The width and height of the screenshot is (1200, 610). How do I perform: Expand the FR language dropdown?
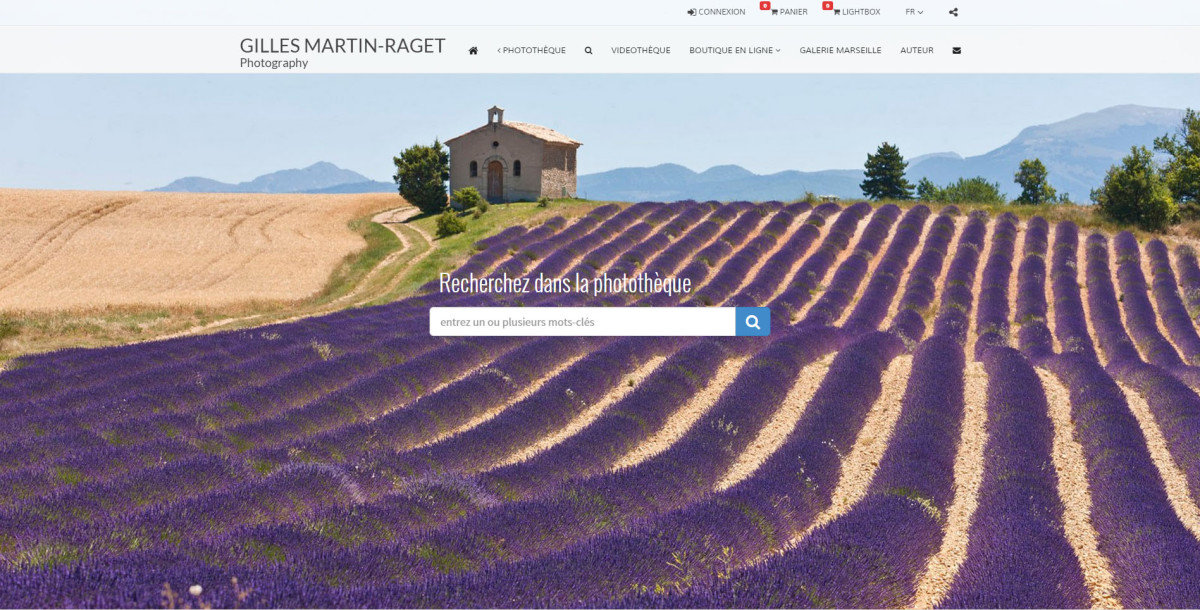pyautogui.click(x=914, y=12)
